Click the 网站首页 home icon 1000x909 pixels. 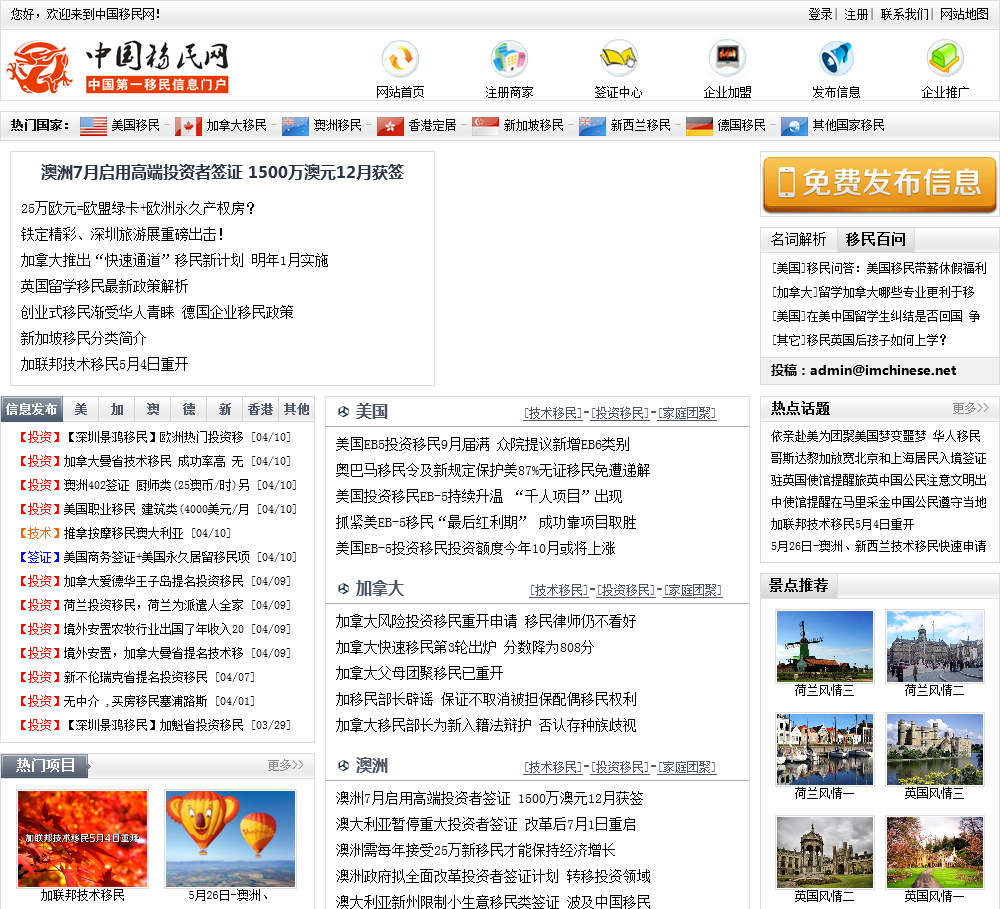point(400,59)
